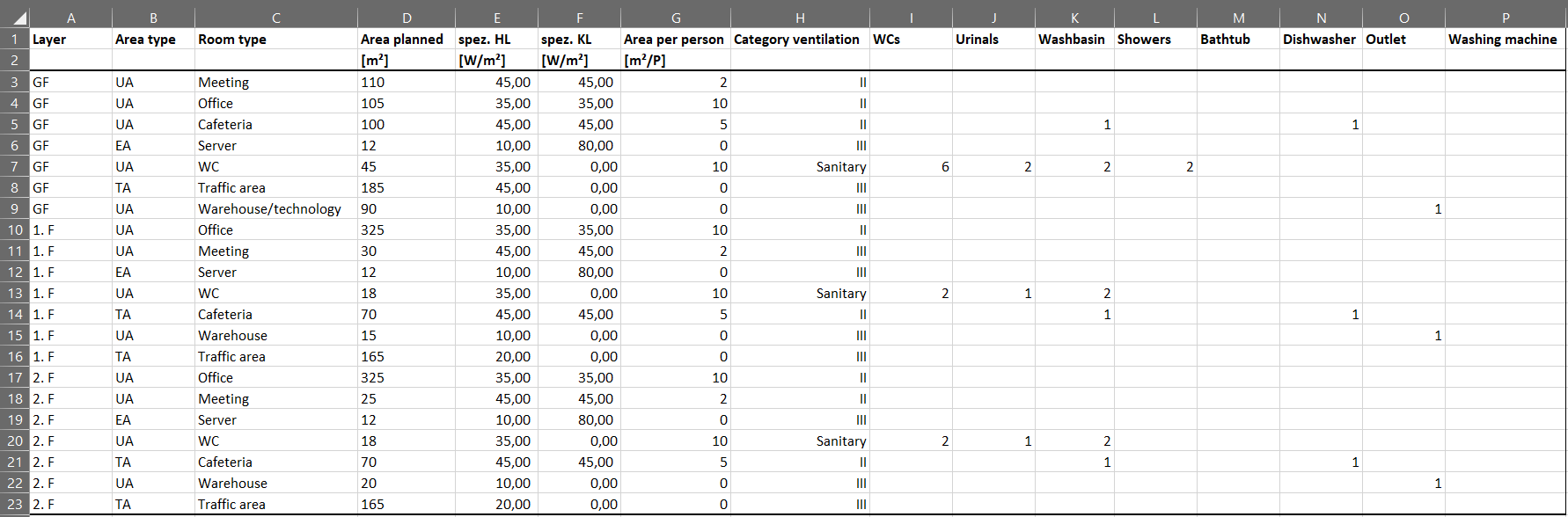
Task: Click the Select All corner triangle
Action: coord(16,18)
